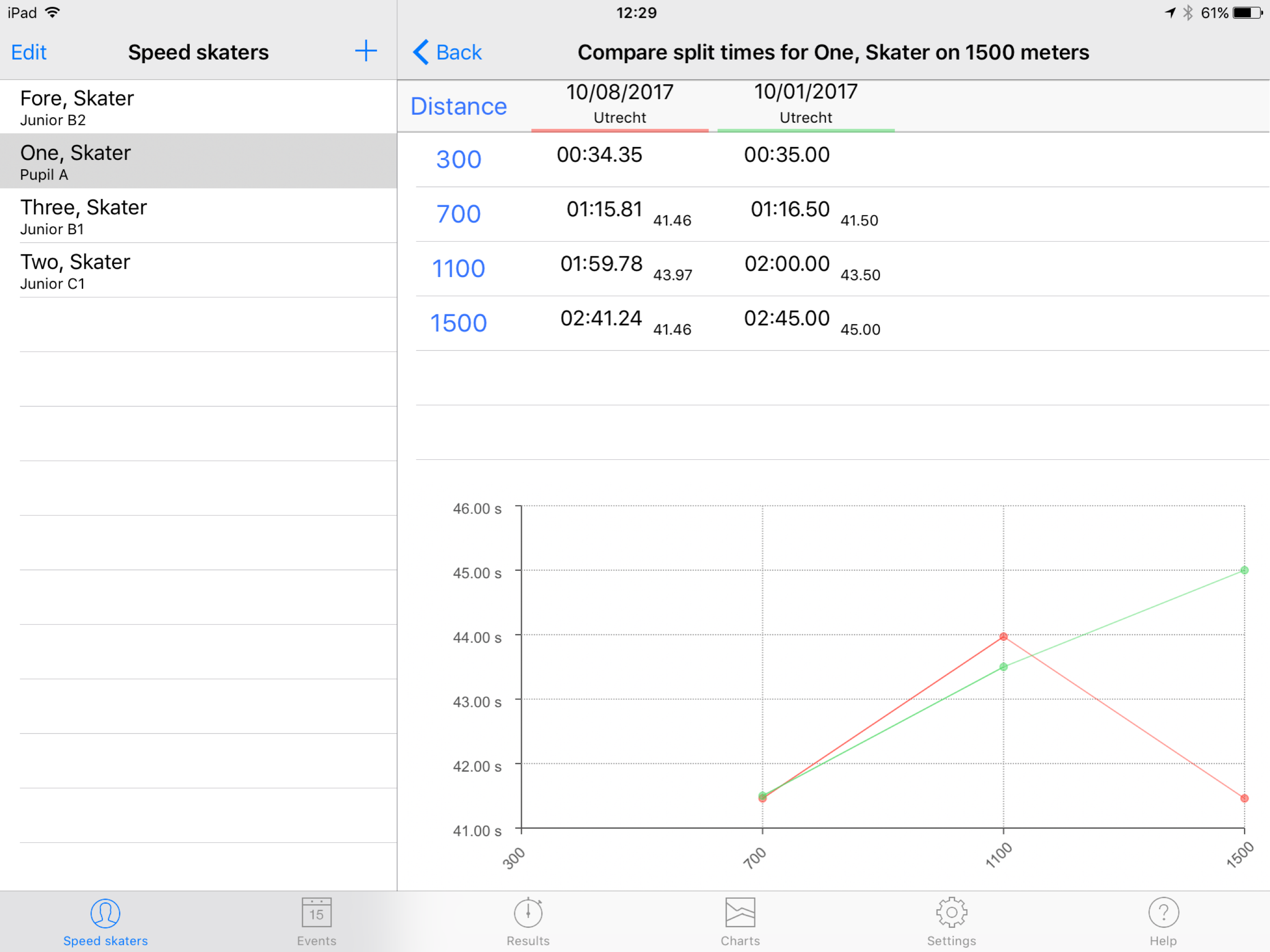Viewport: 1270px width, 952px height.
Task: Tap the 43.97 lap time
Action: (672, 275)
